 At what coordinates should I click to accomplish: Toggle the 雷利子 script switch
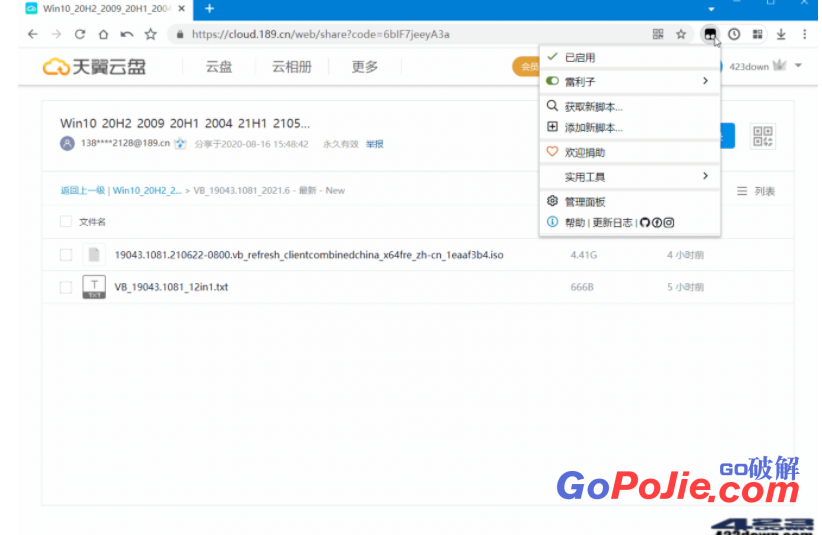pos(552,81)
